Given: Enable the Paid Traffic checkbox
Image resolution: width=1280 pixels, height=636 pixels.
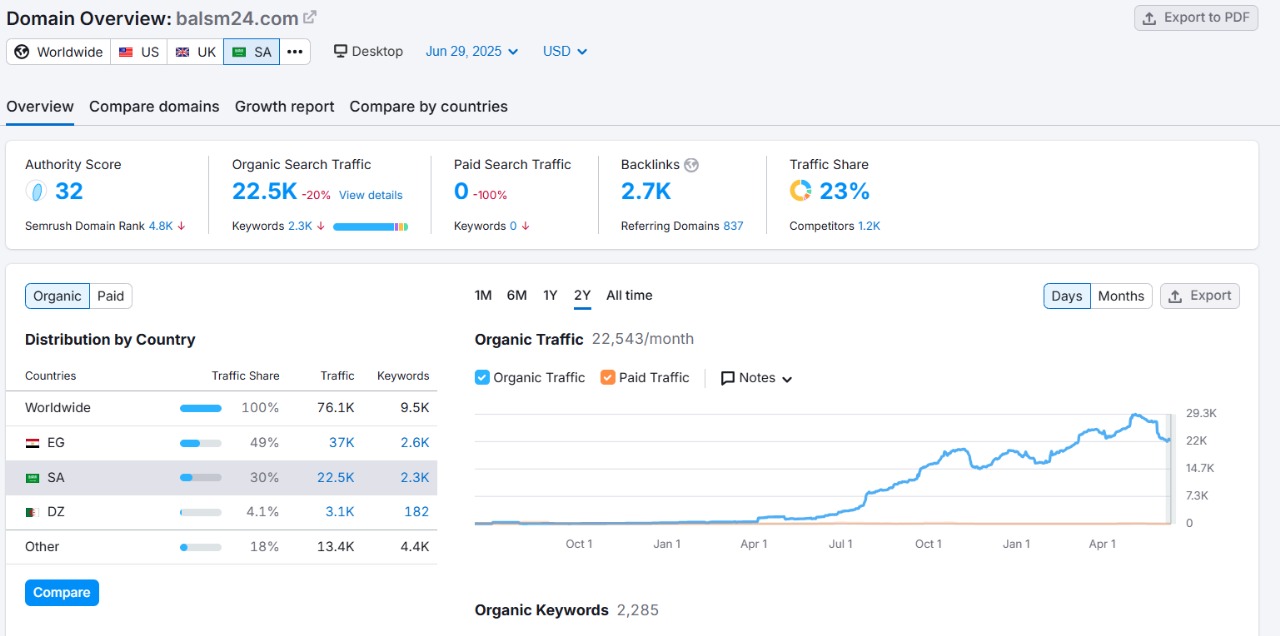Looking at the screenshot, I should pyautogui.click(x=608, y=377).
